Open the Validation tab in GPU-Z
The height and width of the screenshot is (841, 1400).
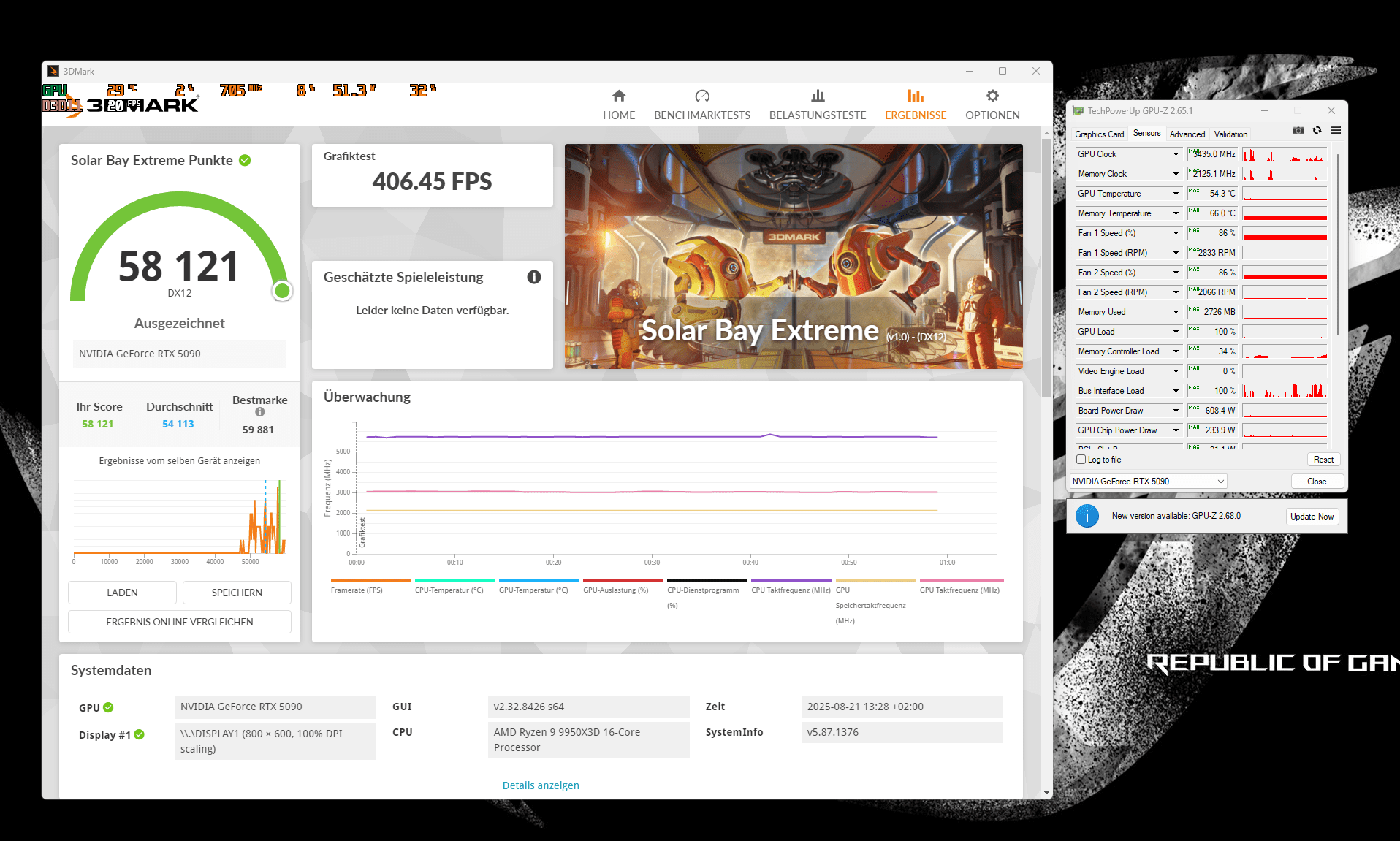1230,134
